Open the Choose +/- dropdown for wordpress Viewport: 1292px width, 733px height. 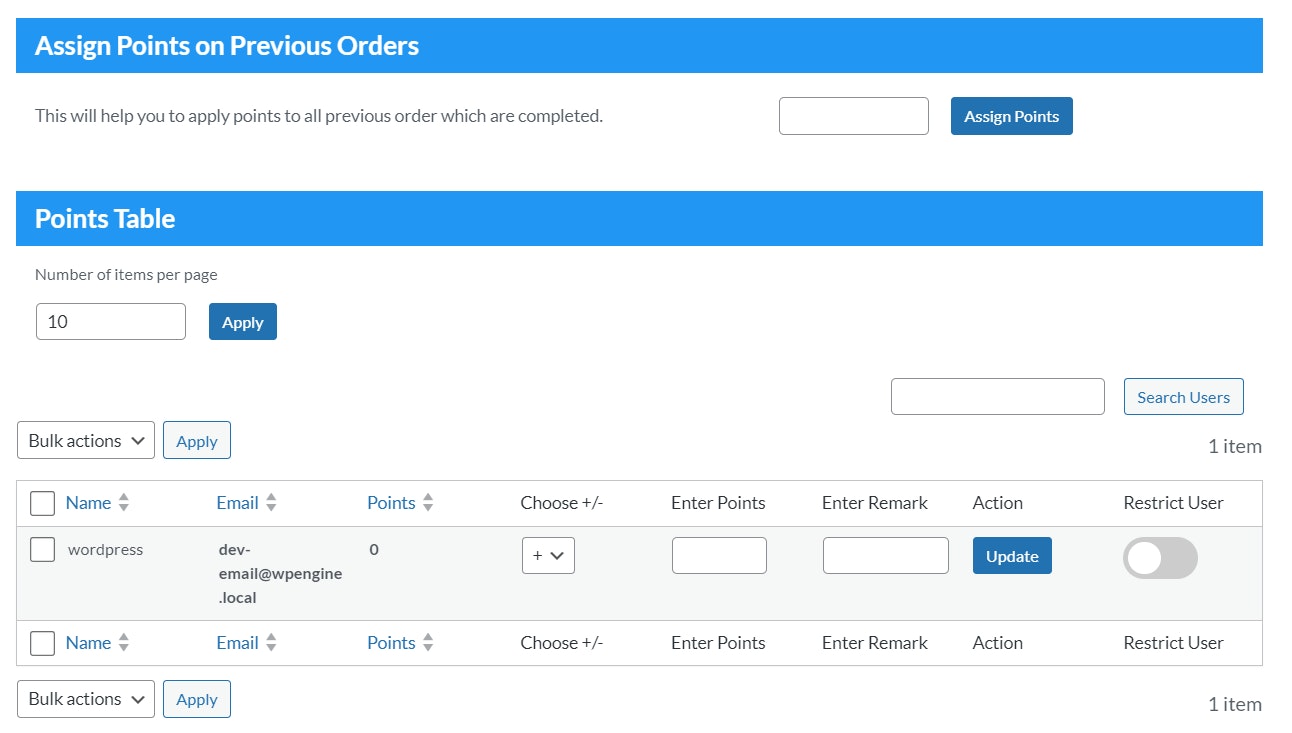(x=548, y=556)
